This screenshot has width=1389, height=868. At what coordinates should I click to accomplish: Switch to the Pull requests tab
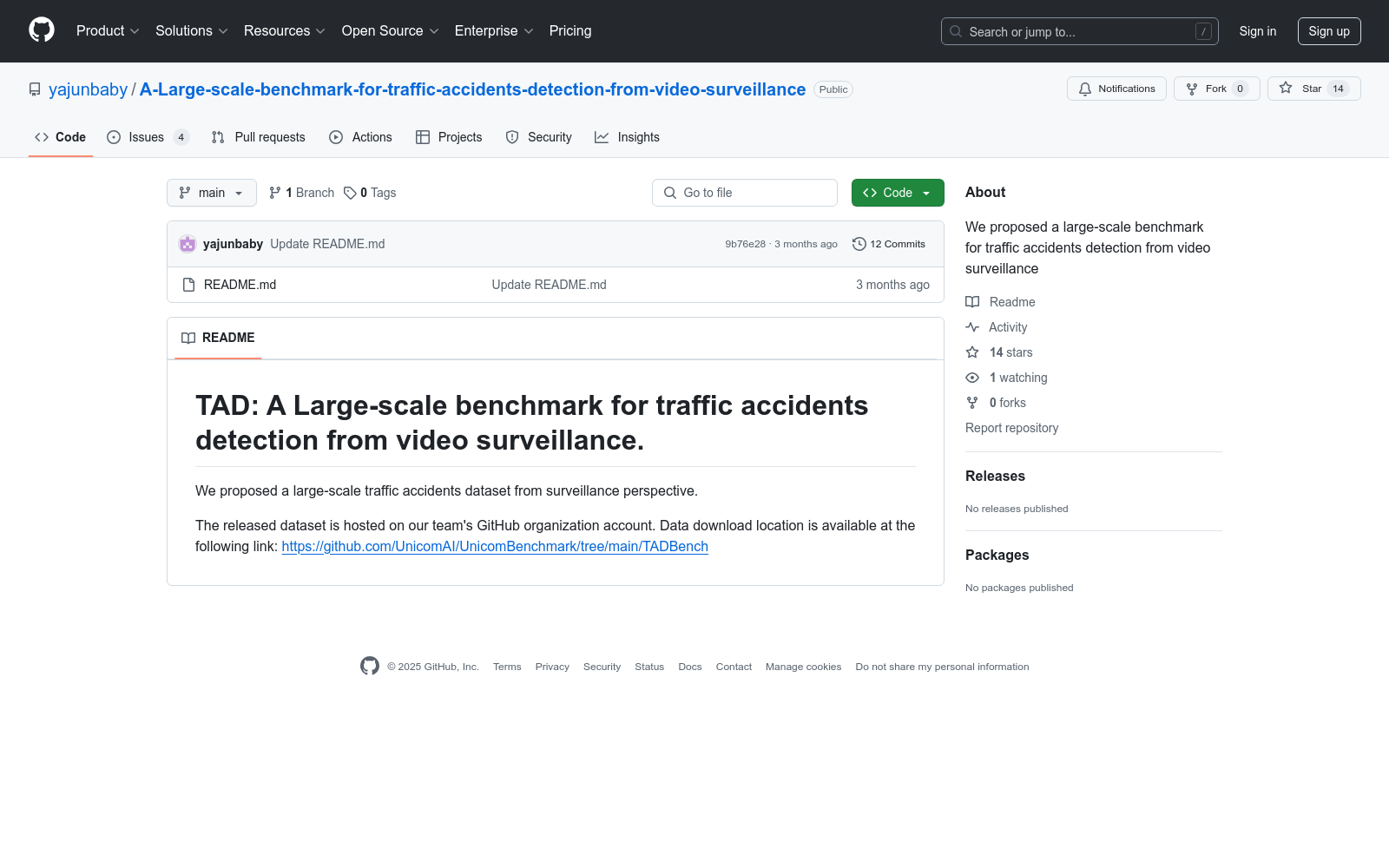[x=259, y=137]
